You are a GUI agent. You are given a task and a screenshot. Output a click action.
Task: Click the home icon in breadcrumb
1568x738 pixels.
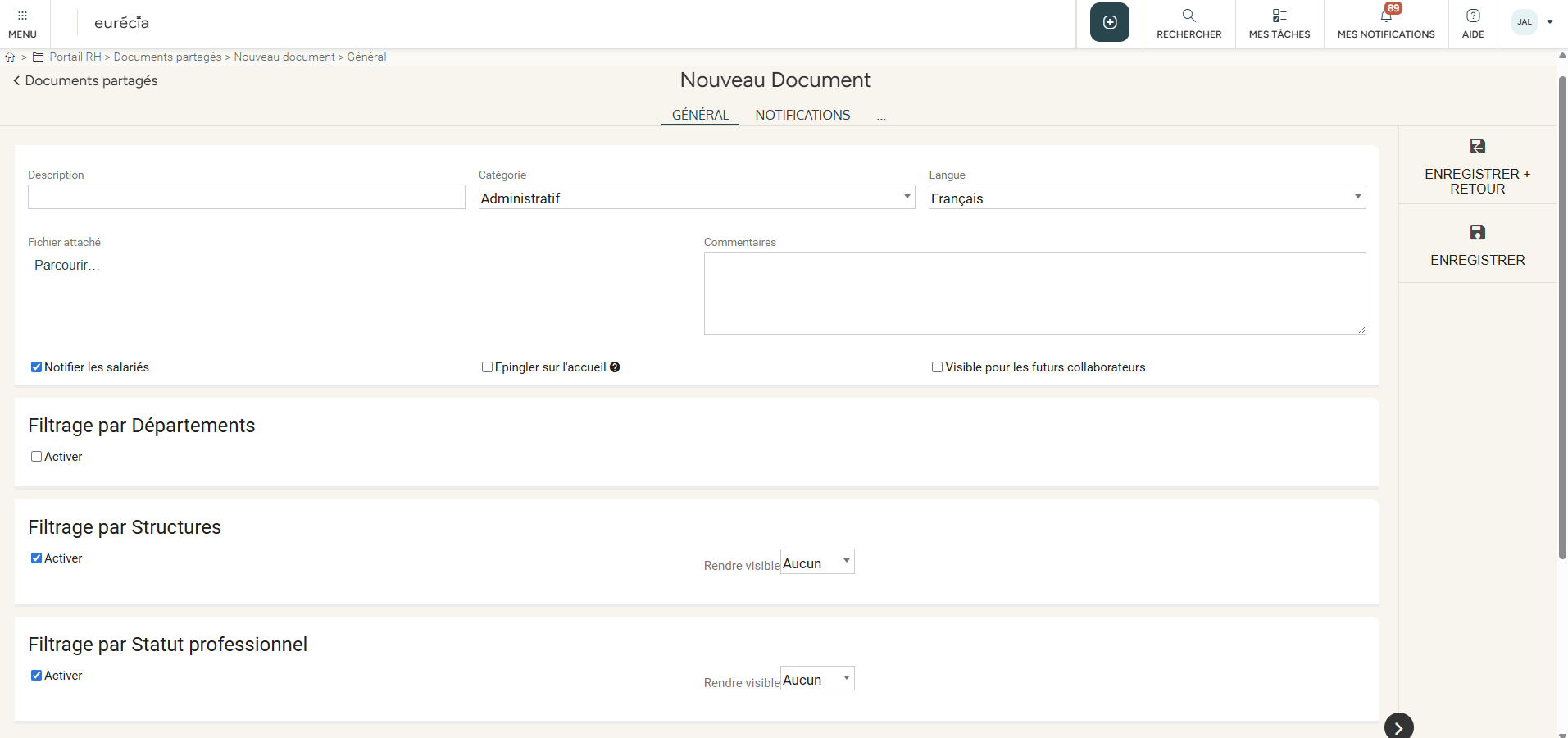[x=11, y=57]
